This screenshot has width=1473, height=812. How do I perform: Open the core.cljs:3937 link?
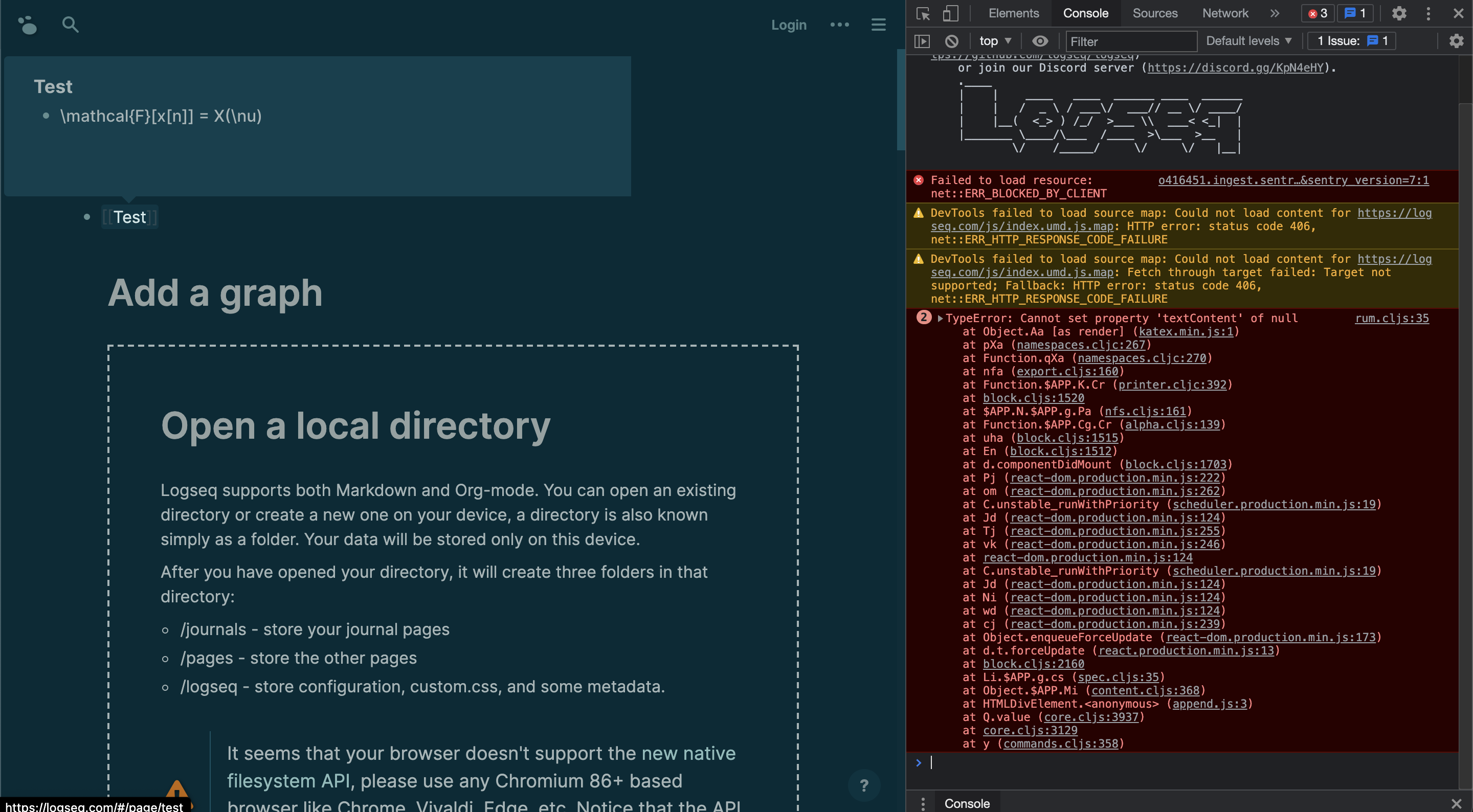click(x=1091, y=717)
